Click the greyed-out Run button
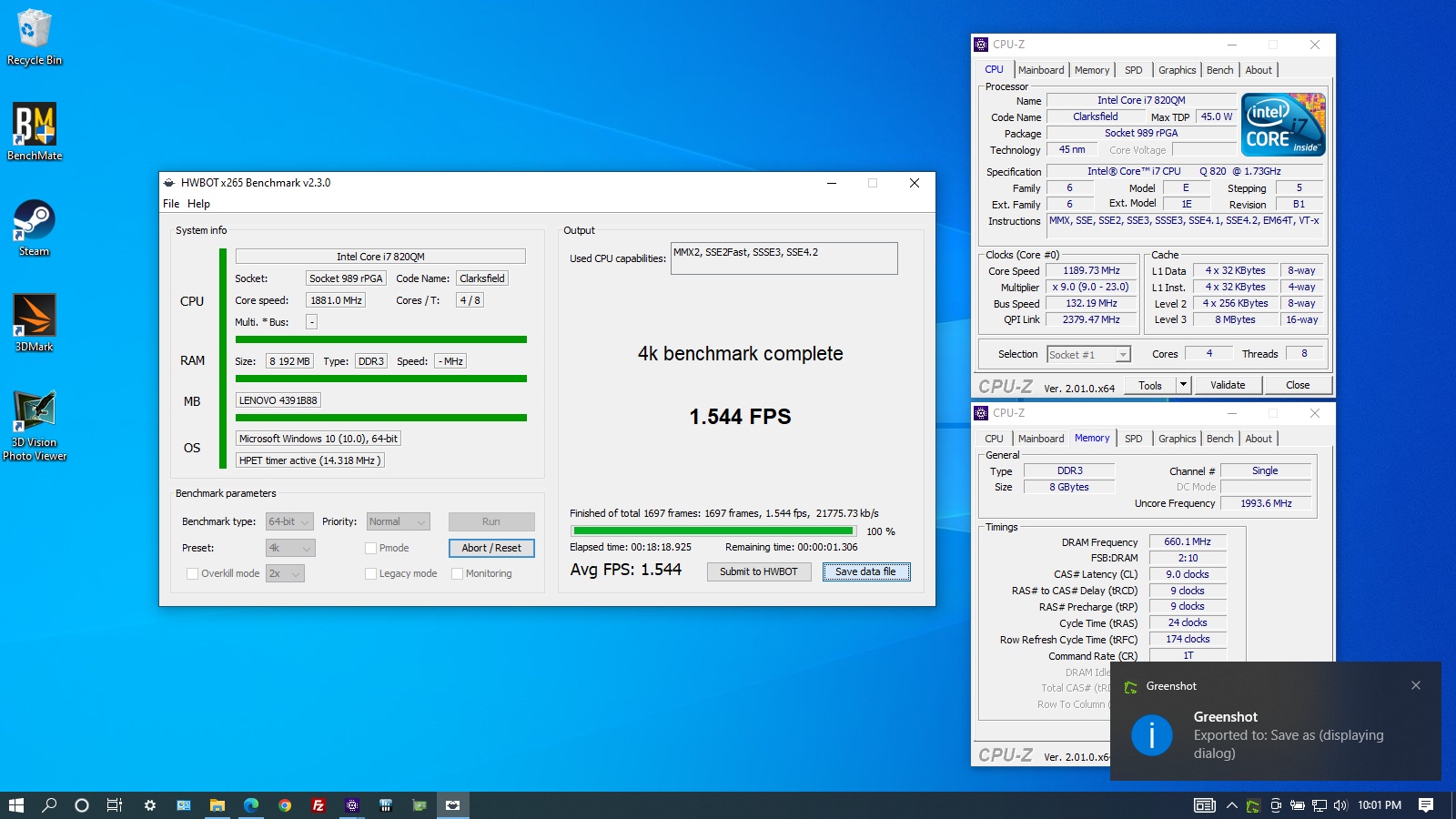The height and width of the screenshot is (819, 1456). pos(491,521)
